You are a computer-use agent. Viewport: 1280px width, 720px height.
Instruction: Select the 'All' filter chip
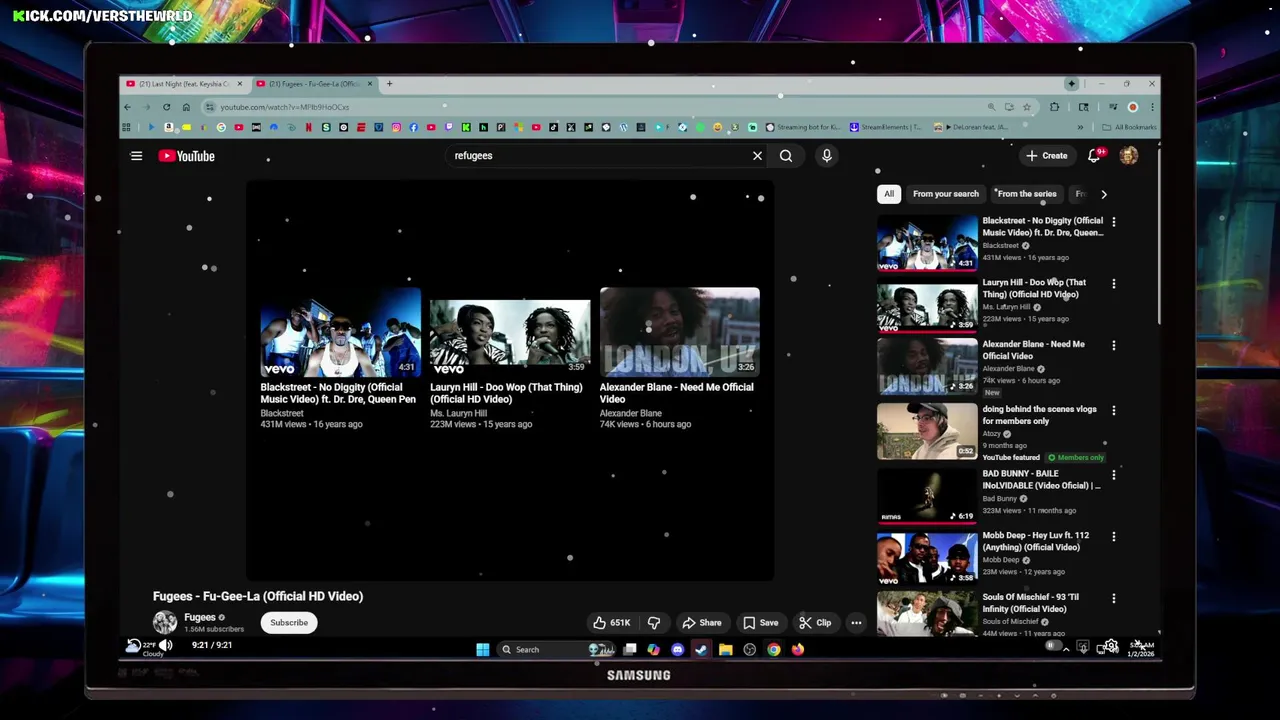(x=889, y=194)
